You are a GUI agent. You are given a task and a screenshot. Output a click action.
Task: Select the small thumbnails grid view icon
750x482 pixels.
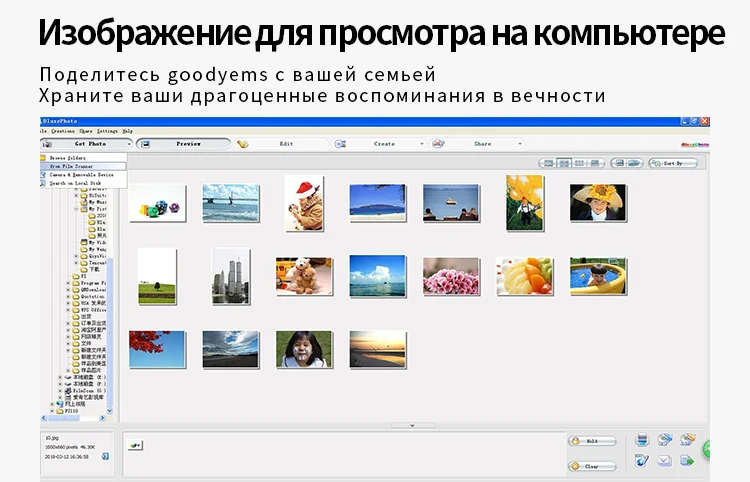tap(579, 164)
